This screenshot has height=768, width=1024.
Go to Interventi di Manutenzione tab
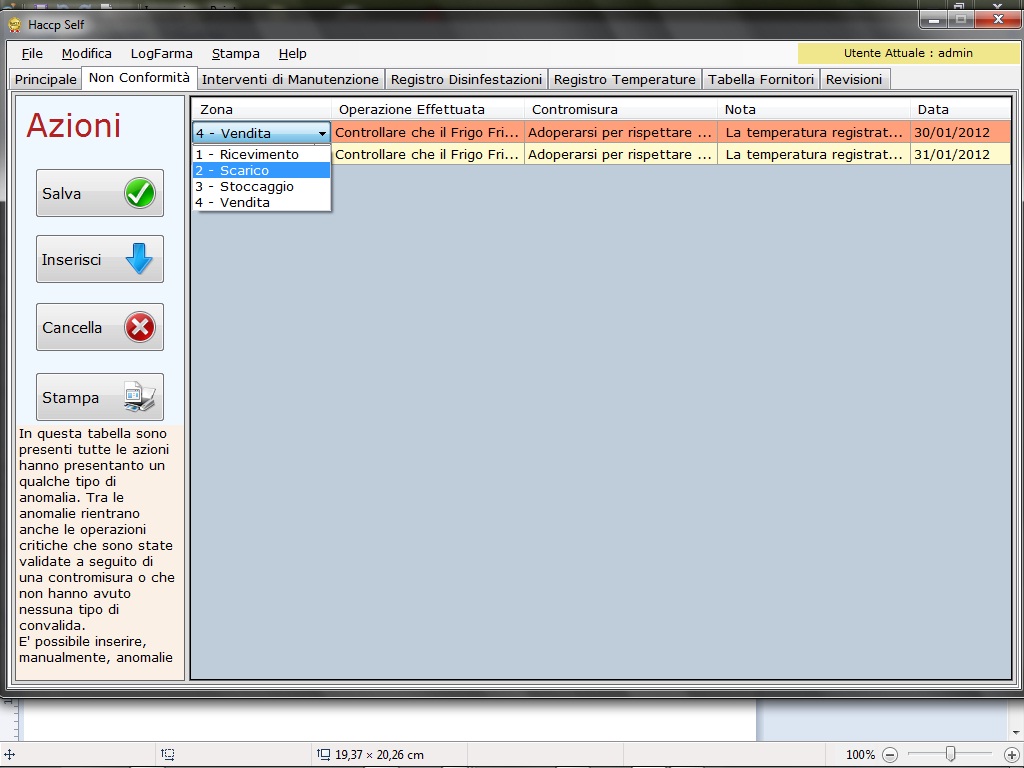(x=290, y=79)
